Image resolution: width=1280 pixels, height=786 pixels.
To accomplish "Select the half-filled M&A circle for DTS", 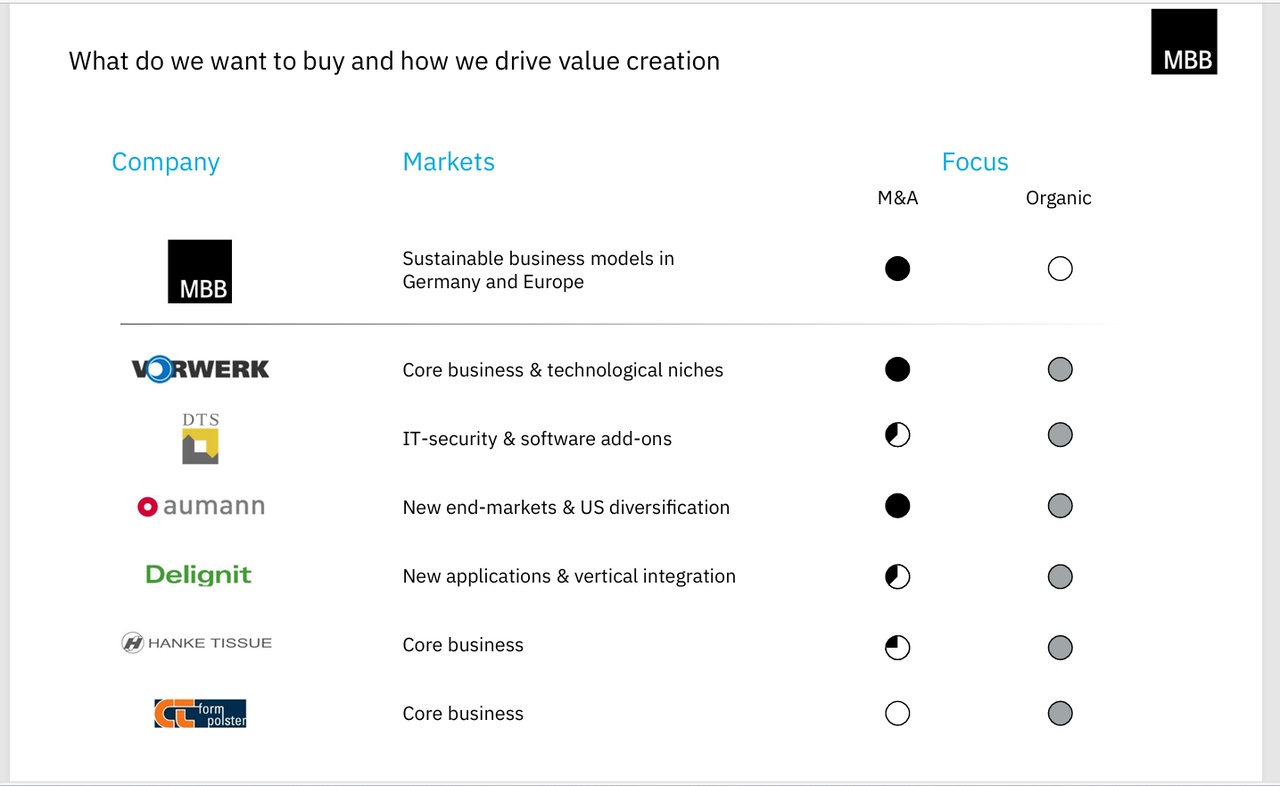I will pos(898,435).
